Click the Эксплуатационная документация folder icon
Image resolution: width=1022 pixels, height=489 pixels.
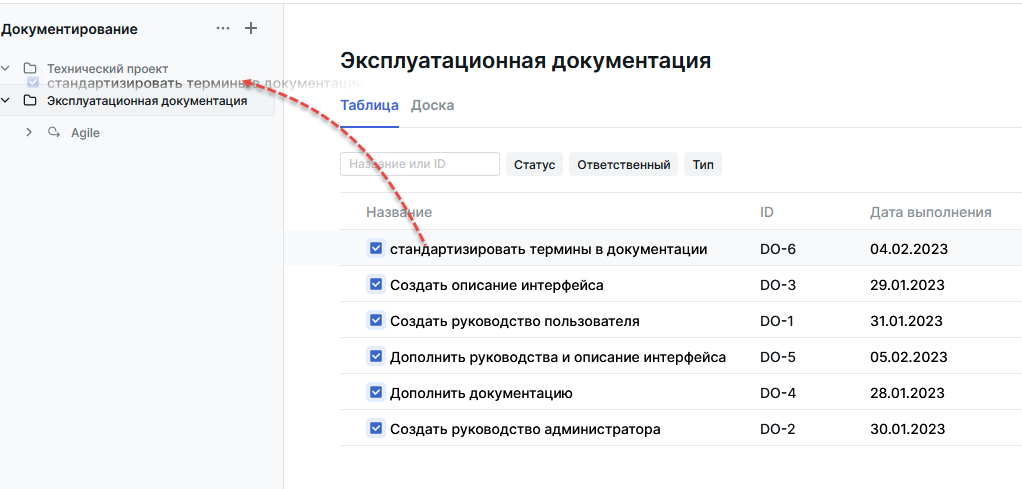[30, 101]
